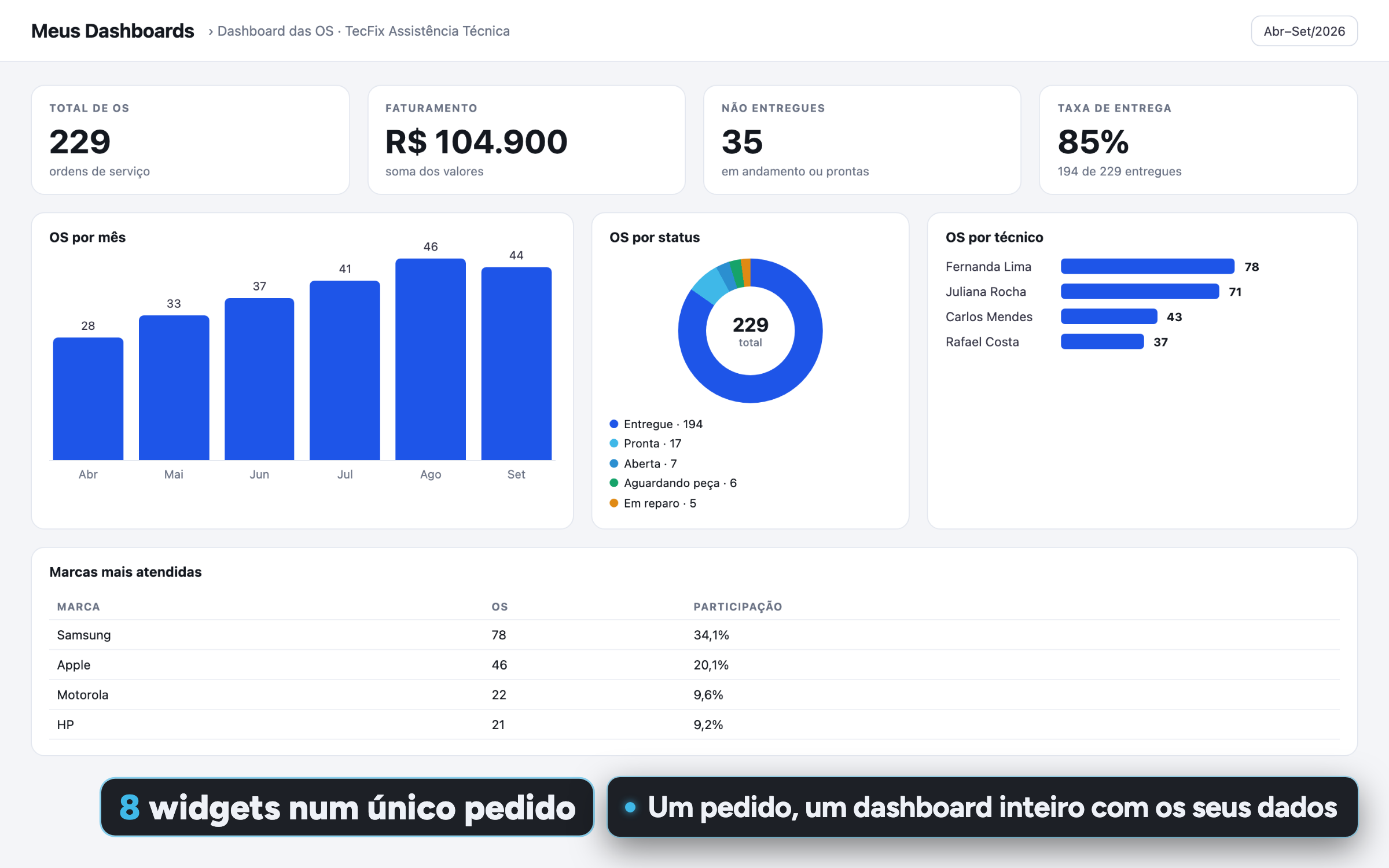Image resolution: width=1389 pixels, height=868 pixels.
Task: Click the 229 total donut center
Action: pyautogui.click(x=750, y=330)
